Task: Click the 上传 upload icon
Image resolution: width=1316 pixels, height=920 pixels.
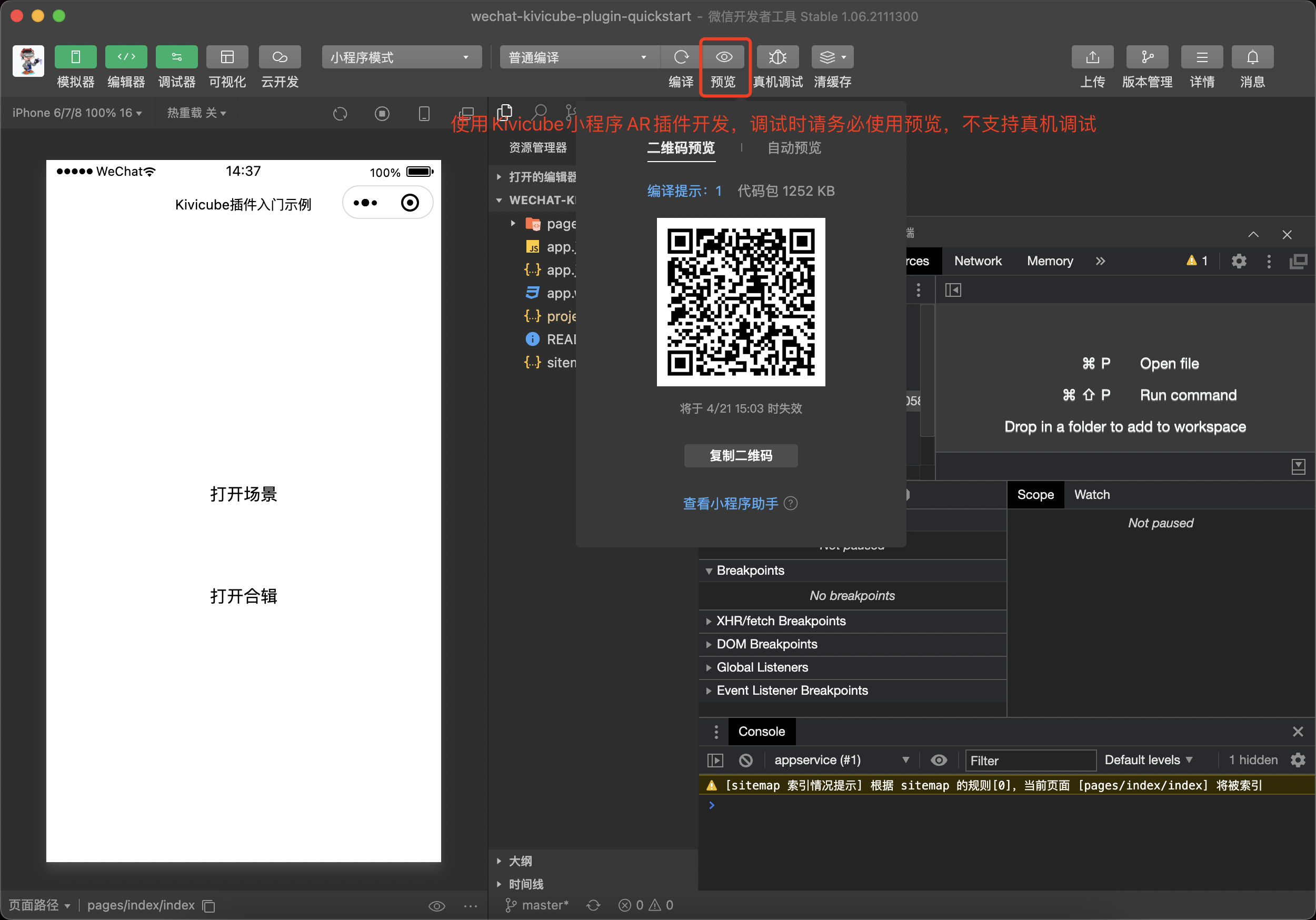Action: [1092, 57]
